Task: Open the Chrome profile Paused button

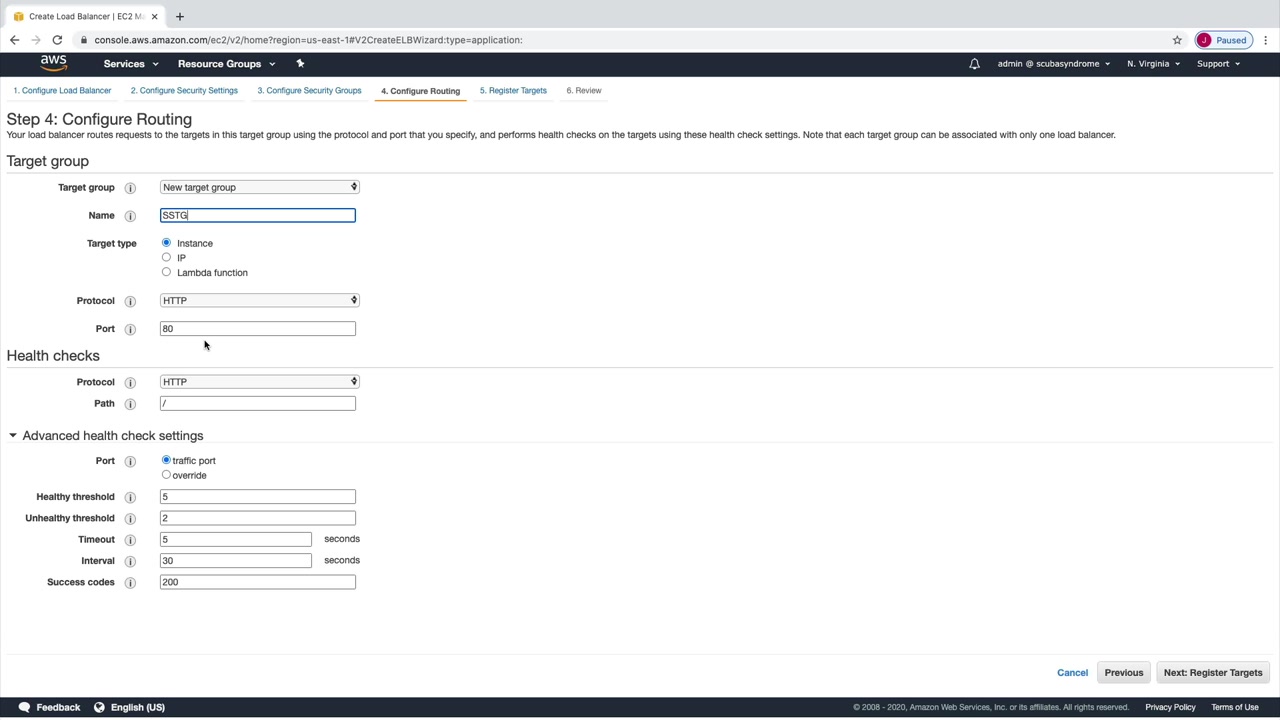Action: tap(1223, 40)
